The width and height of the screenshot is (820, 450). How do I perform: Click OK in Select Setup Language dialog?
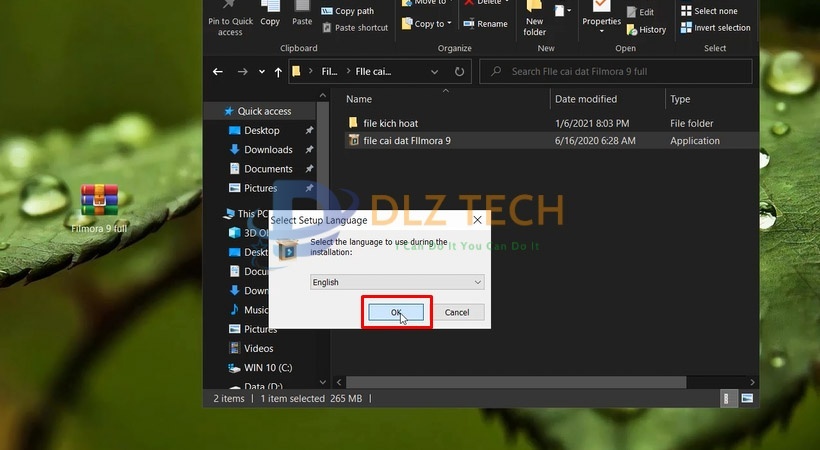click(x=396, y=312)
